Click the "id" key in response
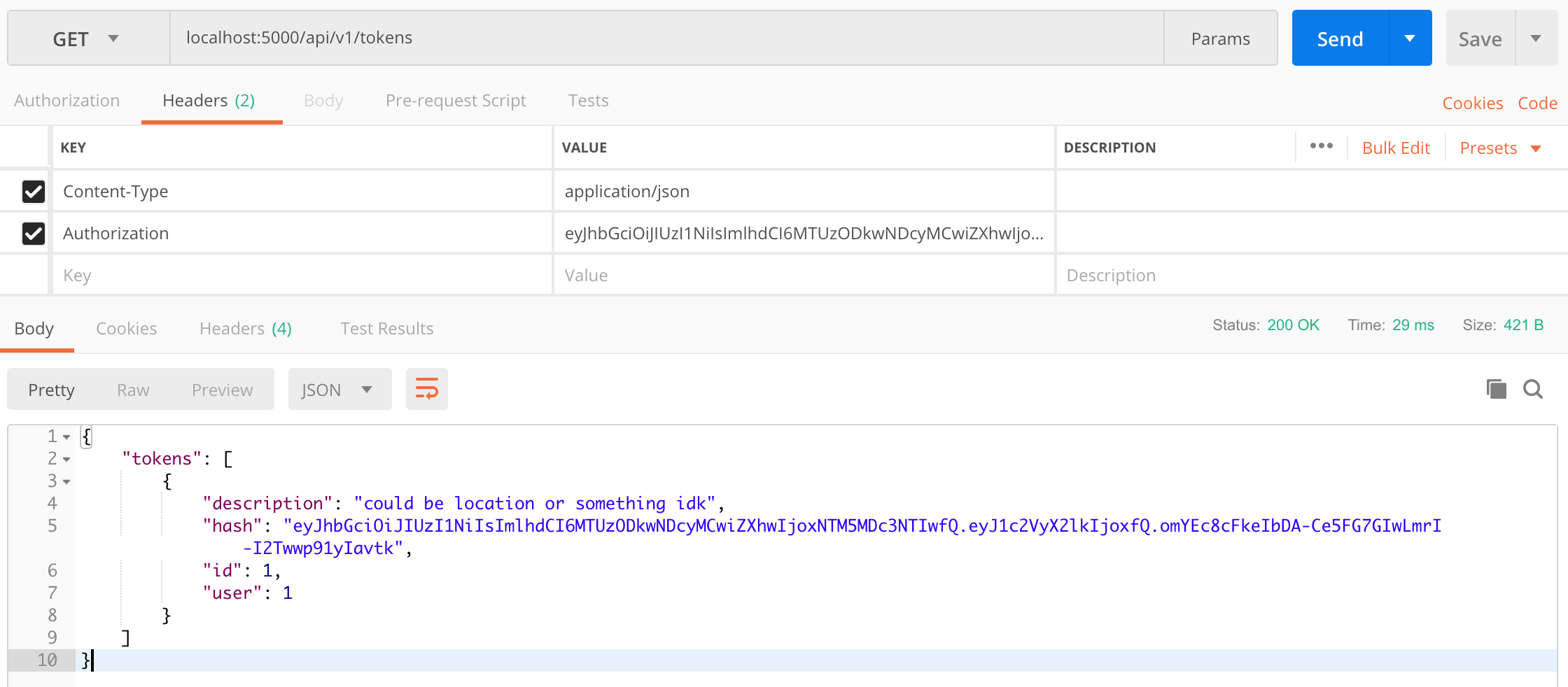Viewport: 1568px width, 687px height. click(222, 570)
